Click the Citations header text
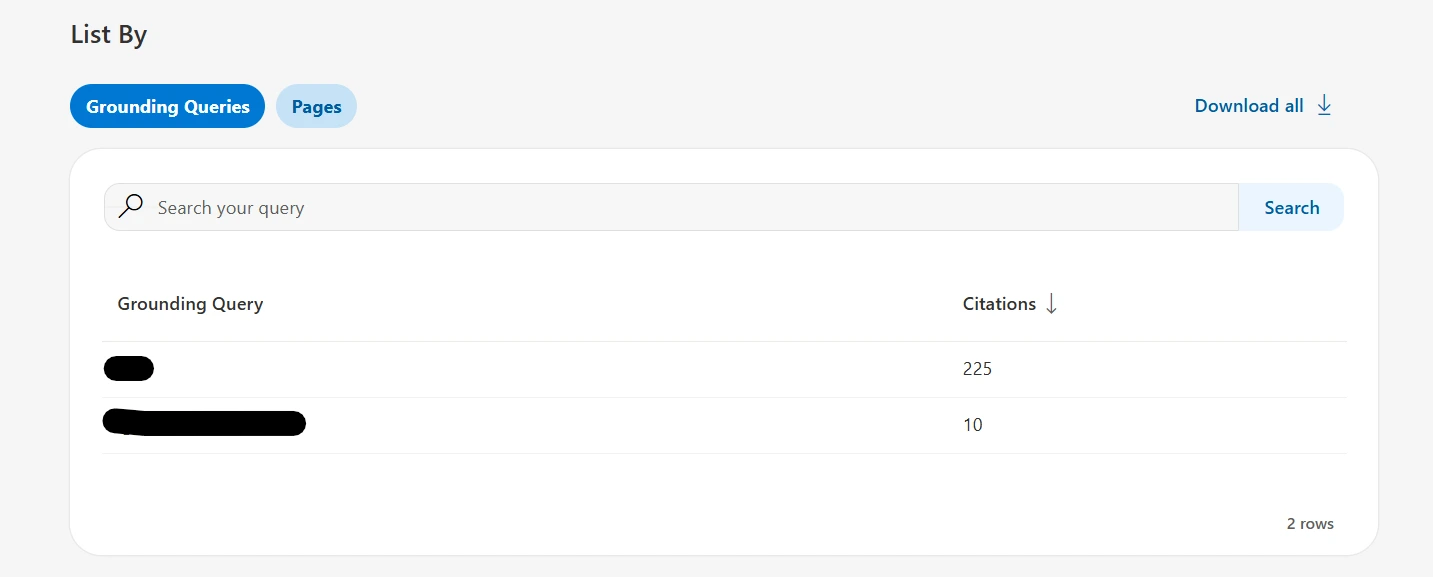The width and height of the screenshot is (1433, 577). (999, 304)
